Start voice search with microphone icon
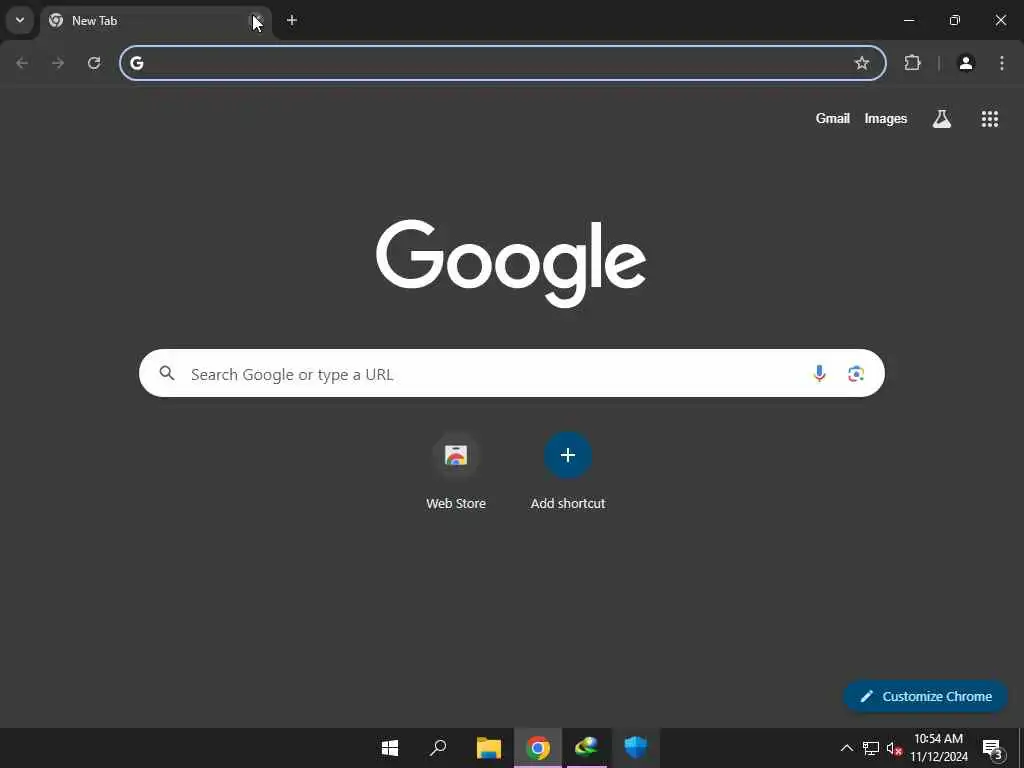The width and height of the screenshot is (1024, 768). [x=819, y=373]
